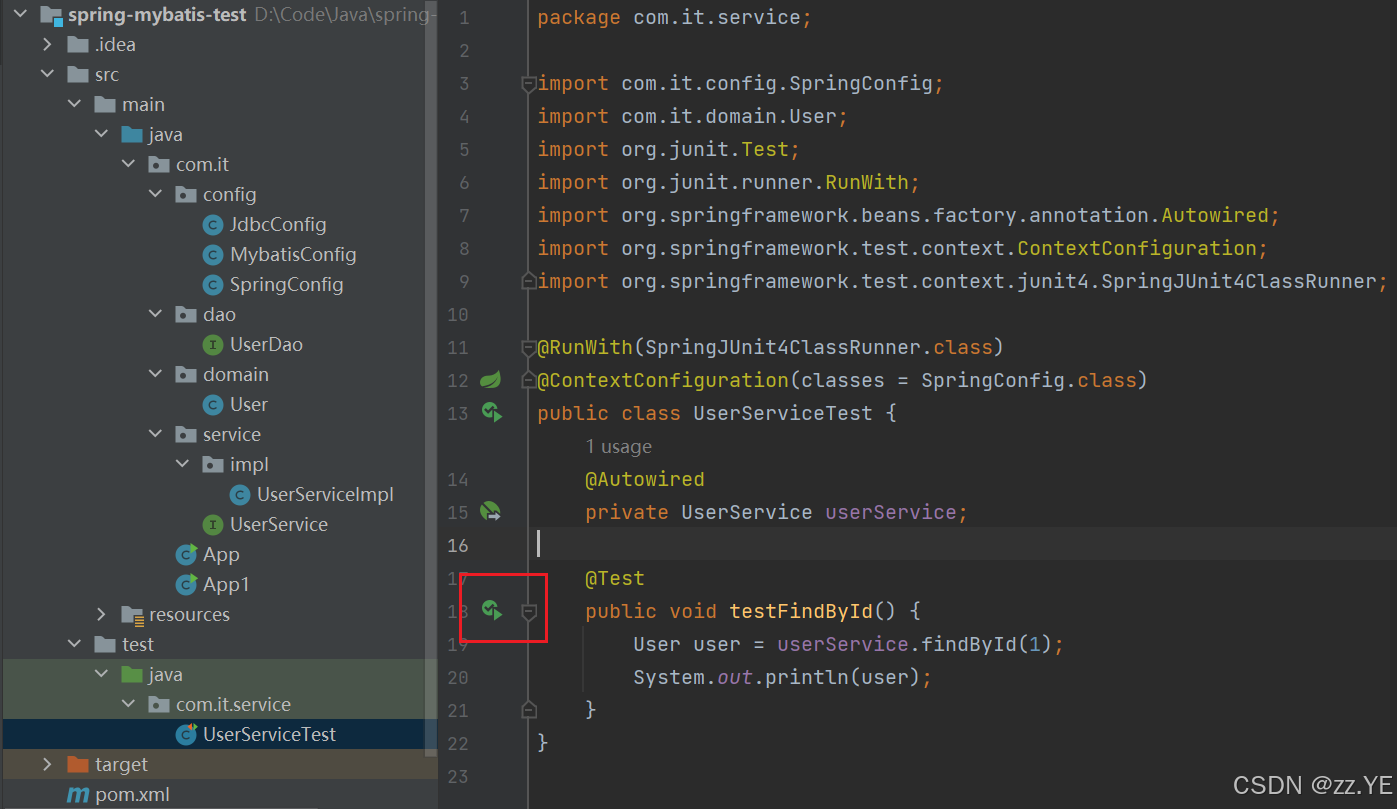Select the App1 class icon

coord(186,585)
